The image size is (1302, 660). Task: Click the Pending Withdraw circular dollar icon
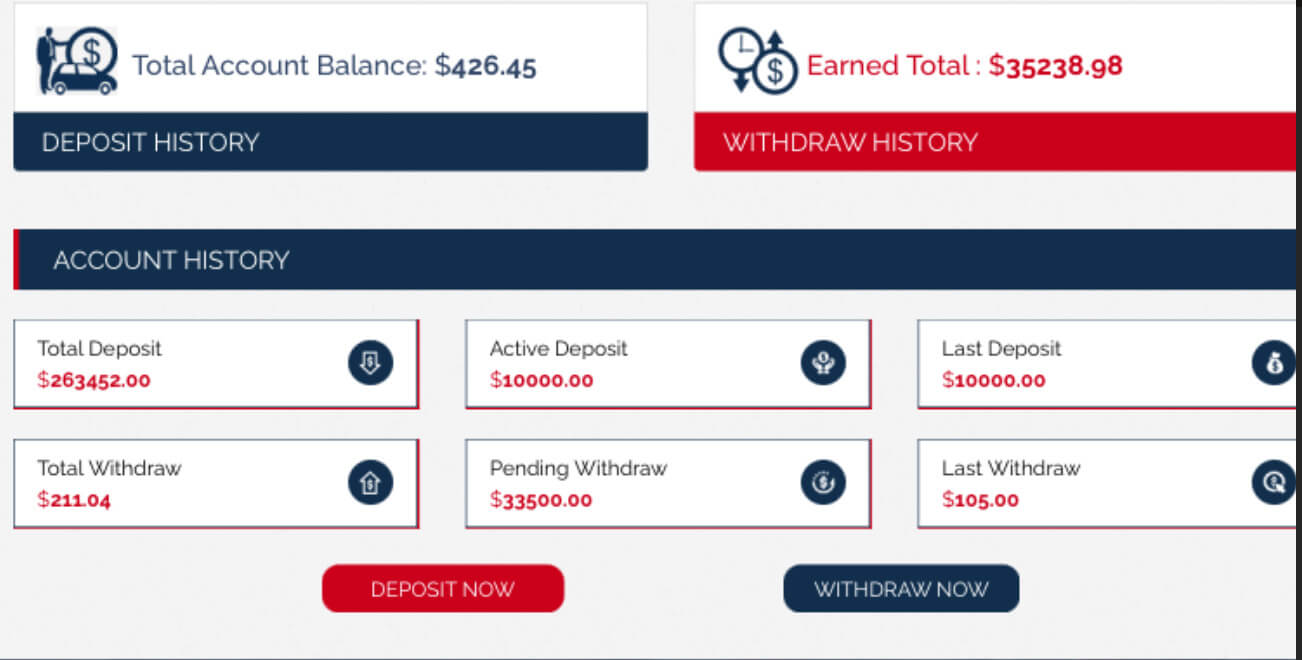coord(822,483)
